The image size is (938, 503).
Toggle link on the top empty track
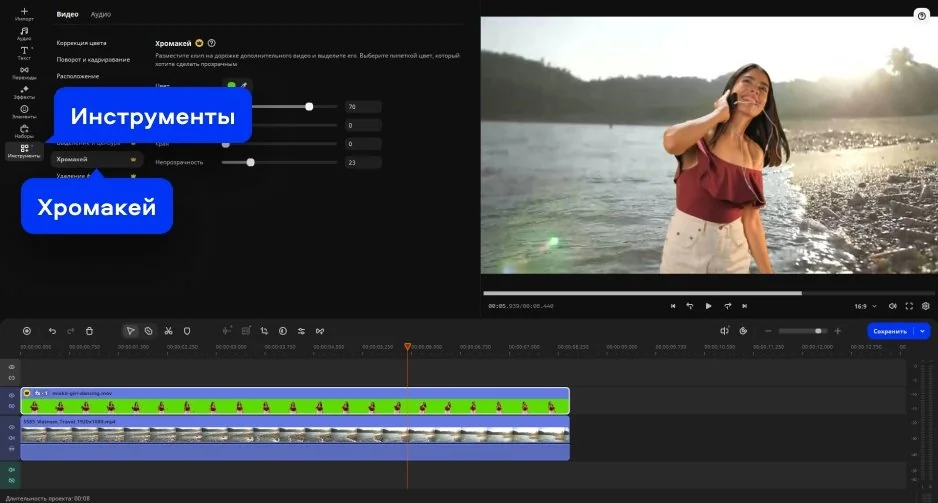pyautogui.click(x=11, y=378)
